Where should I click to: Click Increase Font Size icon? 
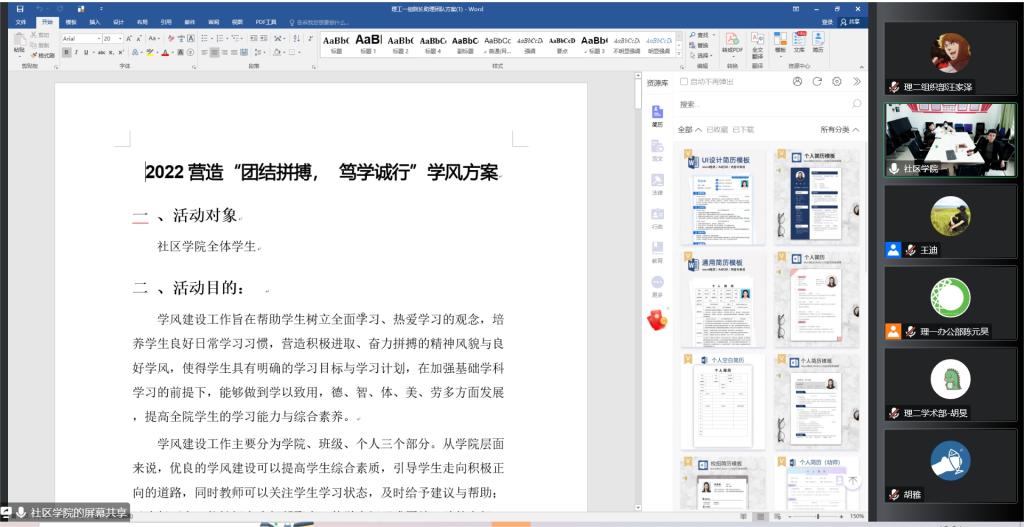(x=129, y=39)
